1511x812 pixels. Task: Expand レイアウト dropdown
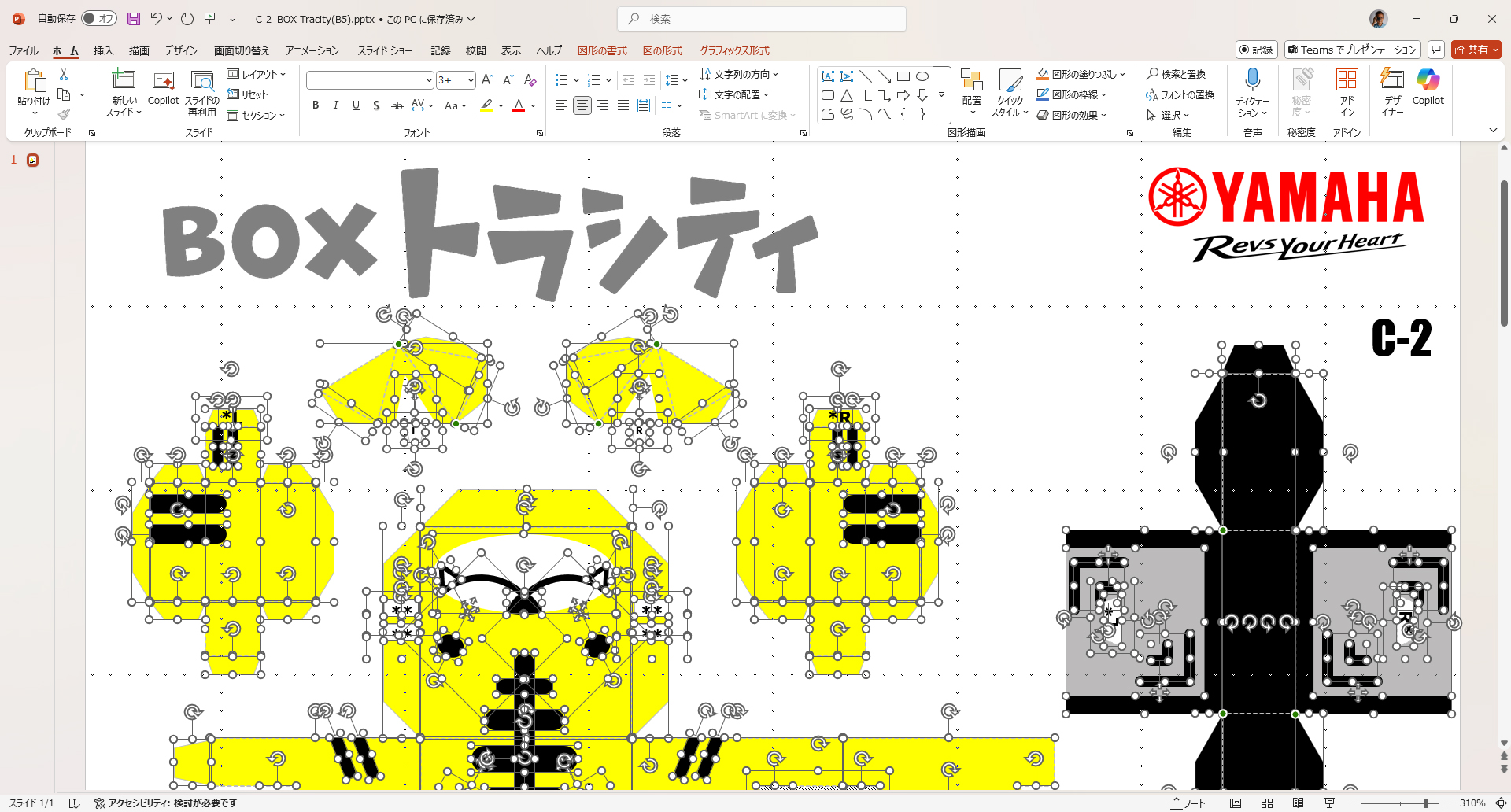(257, 74)
